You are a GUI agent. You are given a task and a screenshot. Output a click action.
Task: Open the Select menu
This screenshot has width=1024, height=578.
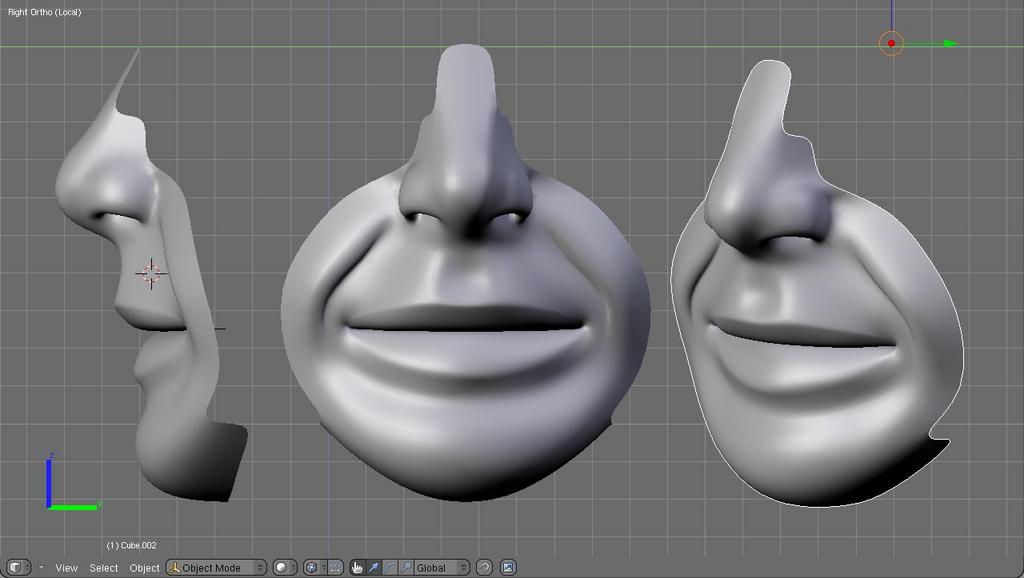coord(104,568)
